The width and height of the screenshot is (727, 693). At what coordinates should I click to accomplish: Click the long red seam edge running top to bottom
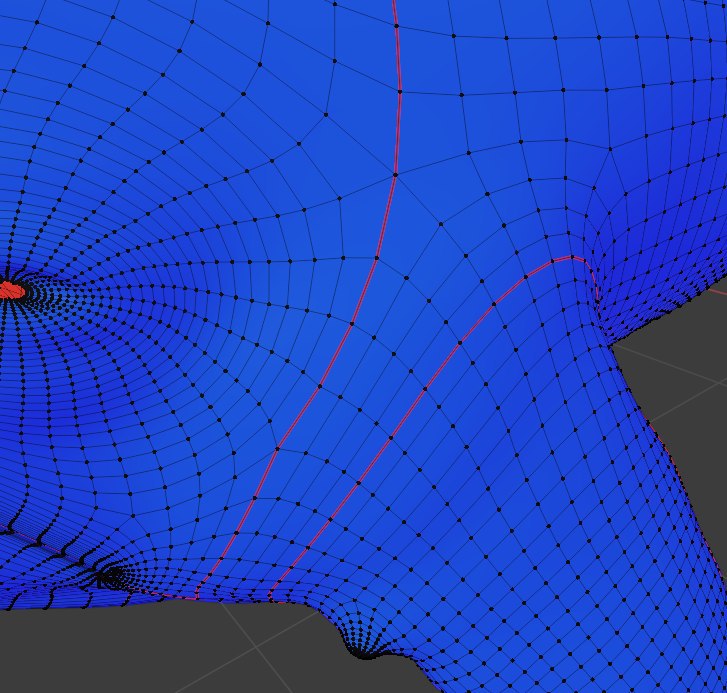[x=352, y=323]
